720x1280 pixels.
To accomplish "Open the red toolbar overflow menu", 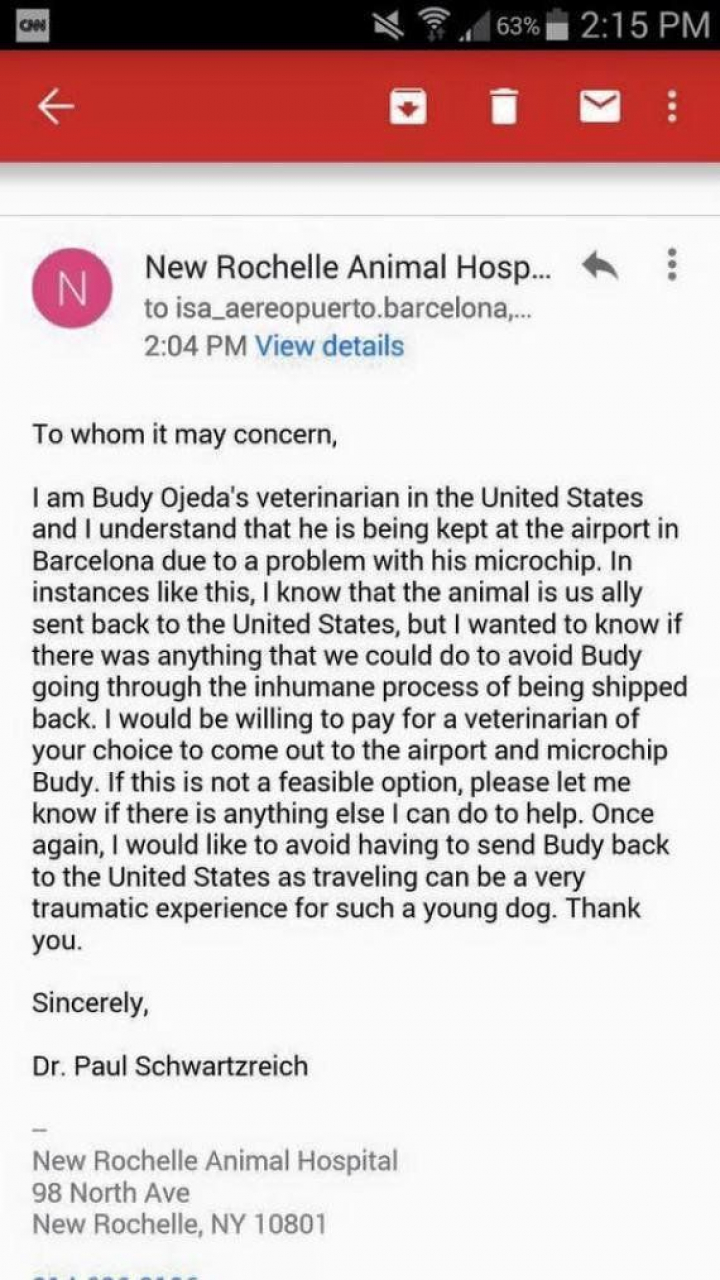I will [673, 106].
